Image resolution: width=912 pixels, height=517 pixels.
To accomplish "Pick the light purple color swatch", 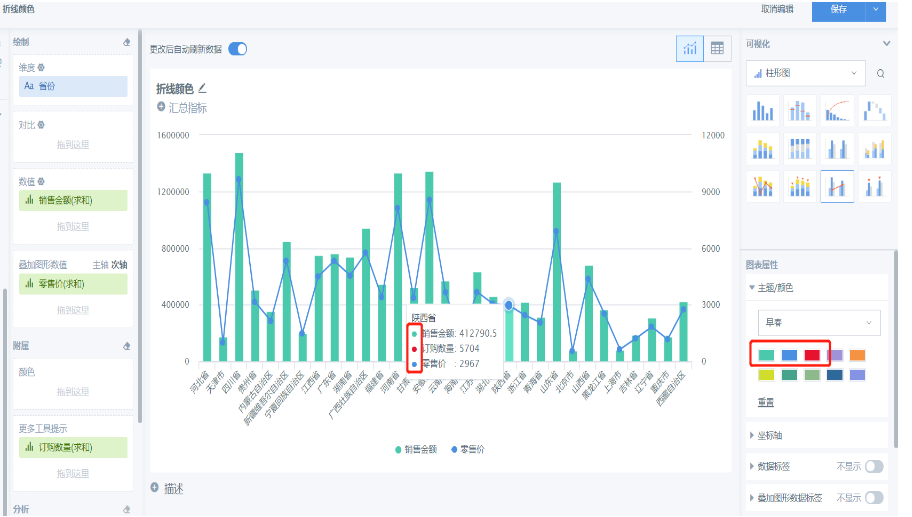I will (835, 355).
